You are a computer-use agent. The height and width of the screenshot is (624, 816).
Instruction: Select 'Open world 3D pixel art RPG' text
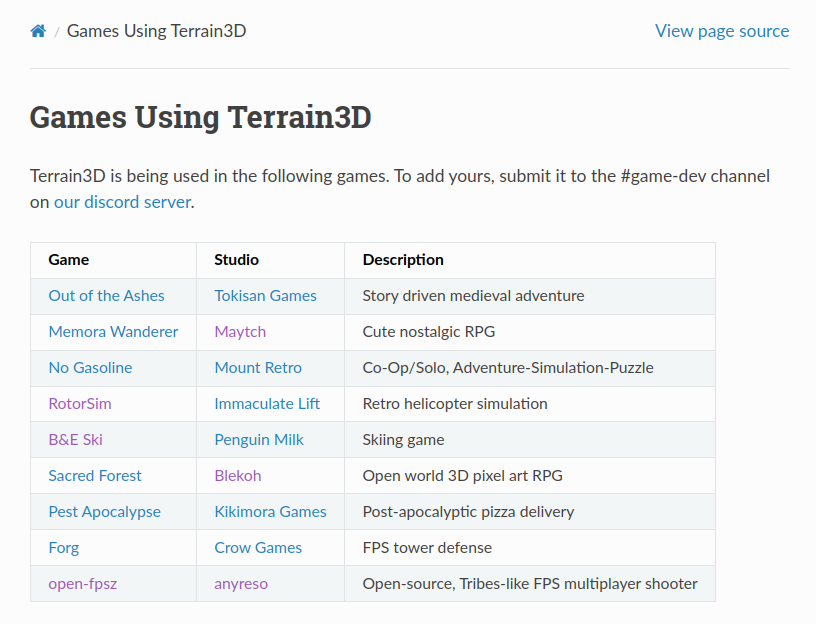pos(462,476)
